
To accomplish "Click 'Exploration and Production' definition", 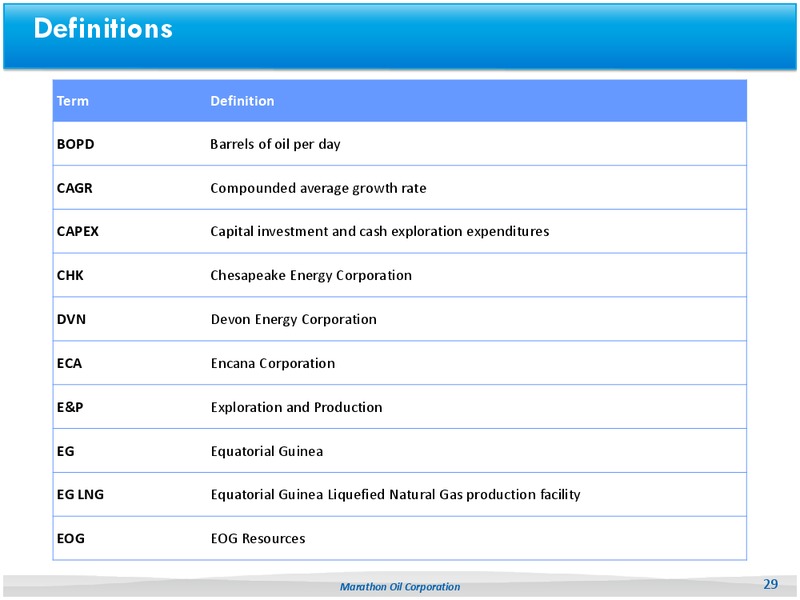I will tap(296, 407).
